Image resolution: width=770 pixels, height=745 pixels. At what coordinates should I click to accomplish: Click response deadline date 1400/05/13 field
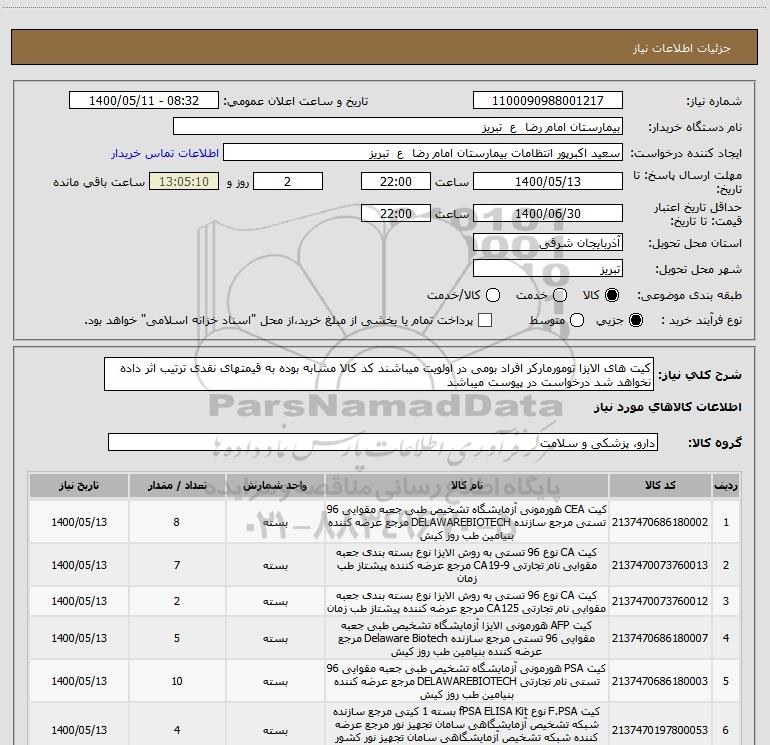pyautogui.click(x=548, y=181)
